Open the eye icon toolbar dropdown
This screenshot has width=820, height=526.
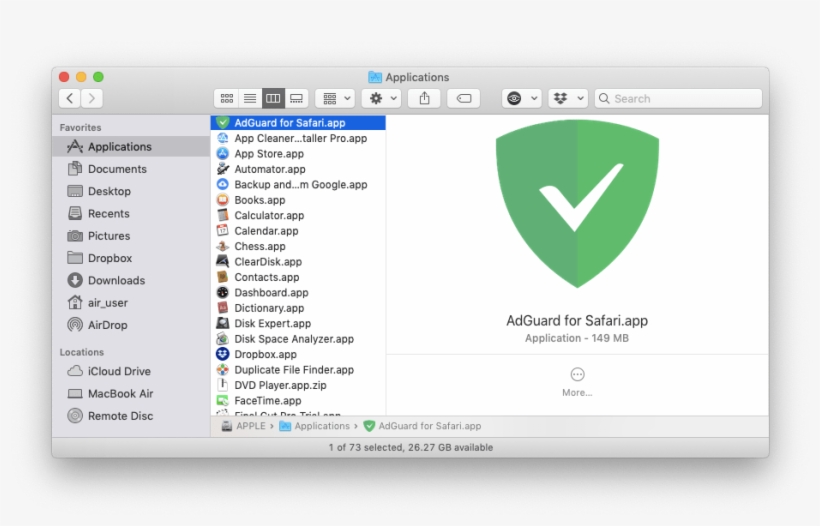[x=521, y=98]
